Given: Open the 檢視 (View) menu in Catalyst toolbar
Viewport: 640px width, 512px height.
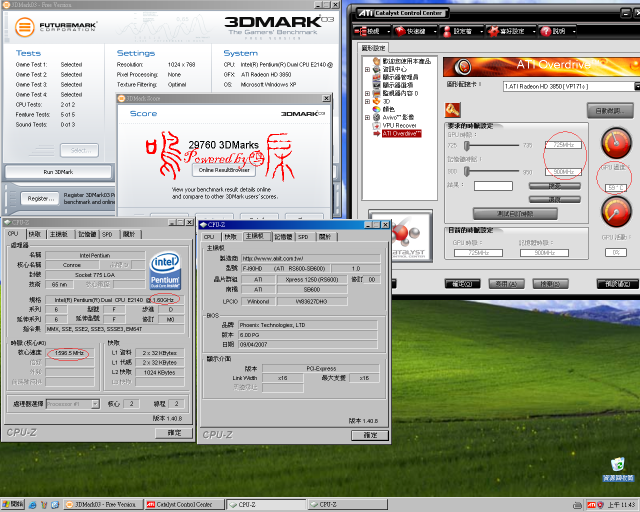Looking at the screenshot, I should [371, 31].
